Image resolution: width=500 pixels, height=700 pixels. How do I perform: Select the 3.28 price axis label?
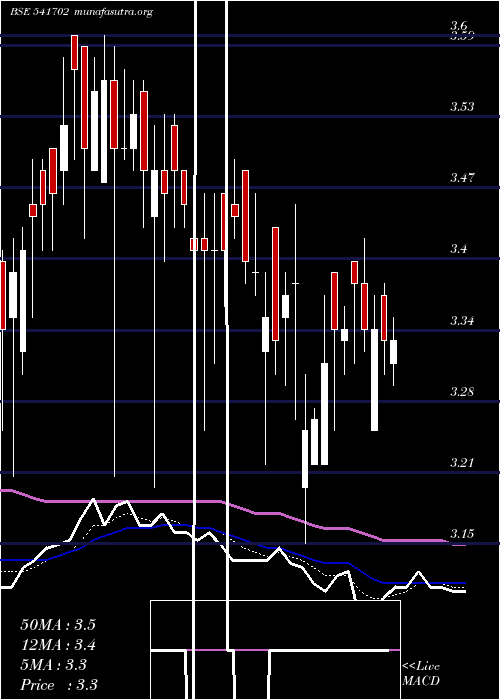pyautogui.click(x=462, y=392)
